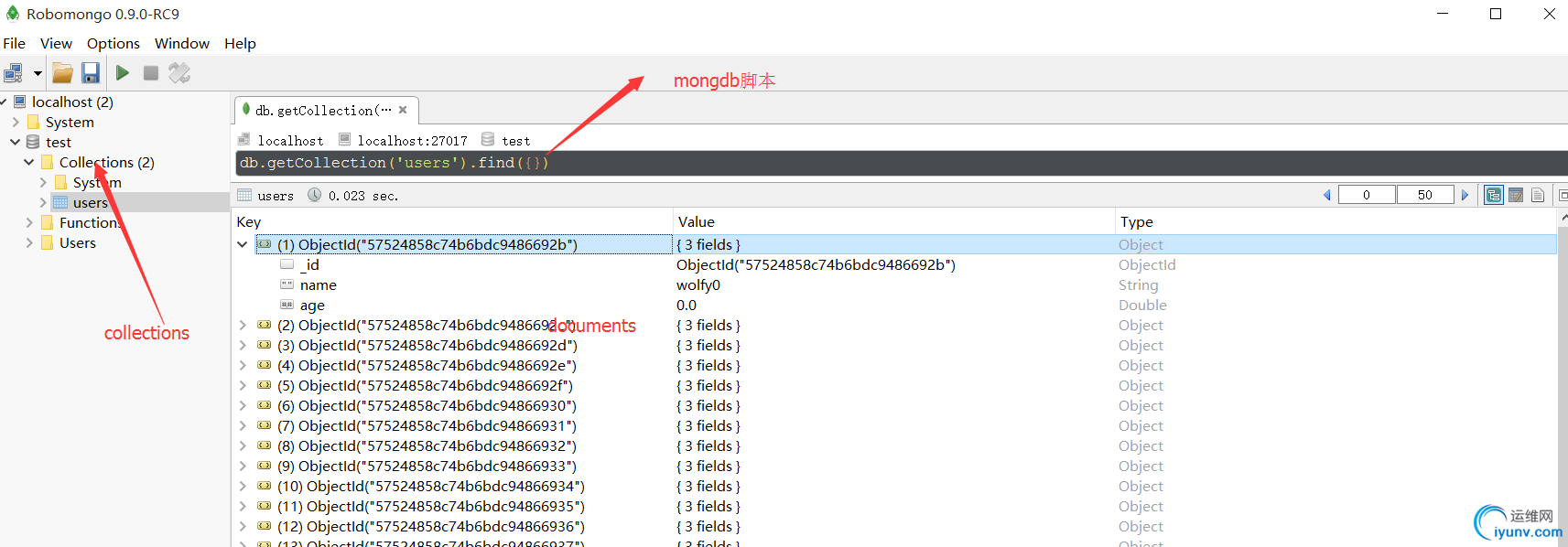Click the Robomongo leaf icon in title bar

(13, 14)
